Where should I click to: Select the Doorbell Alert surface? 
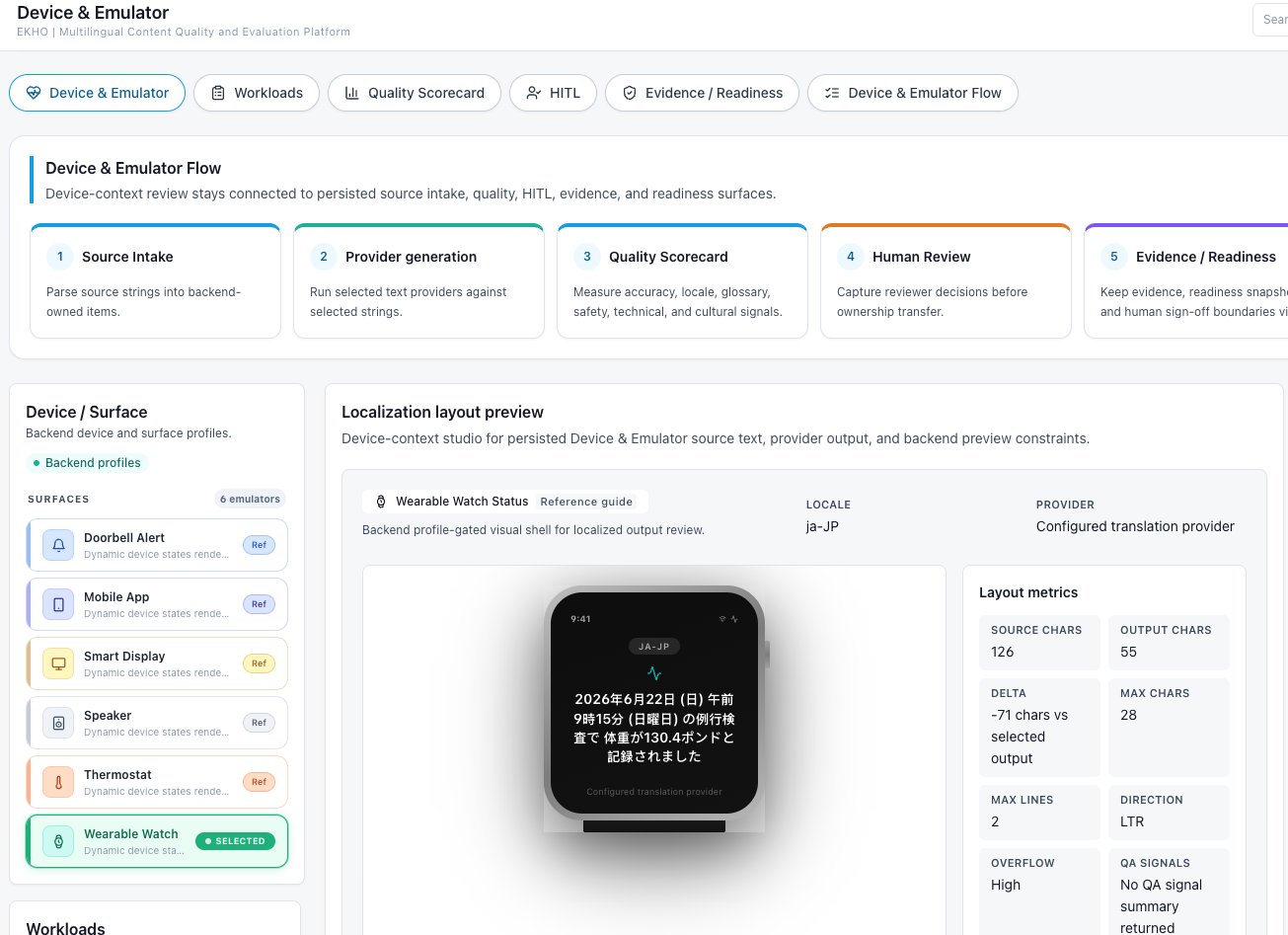coord(157,545)
